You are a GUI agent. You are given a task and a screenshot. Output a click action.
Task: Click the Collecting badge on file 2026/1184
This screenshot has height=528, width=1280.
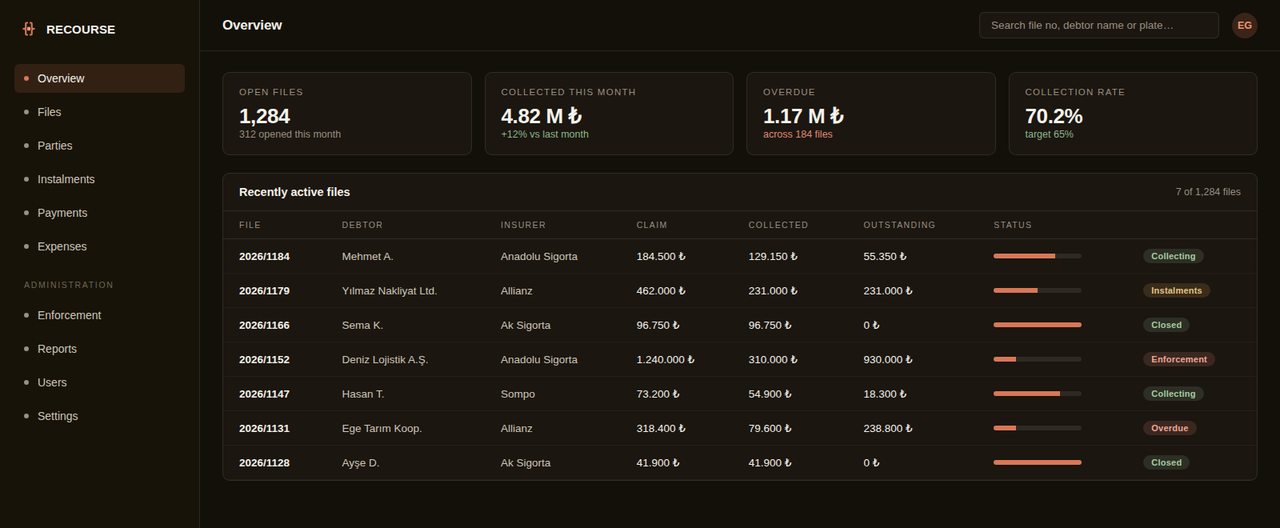click(x=1173, y=256)
